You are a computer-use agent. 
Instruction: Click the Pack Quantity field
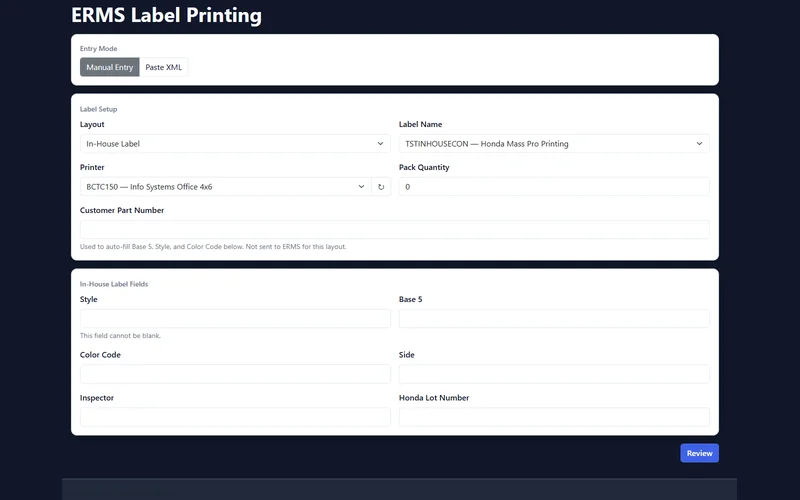pos(554,187)
